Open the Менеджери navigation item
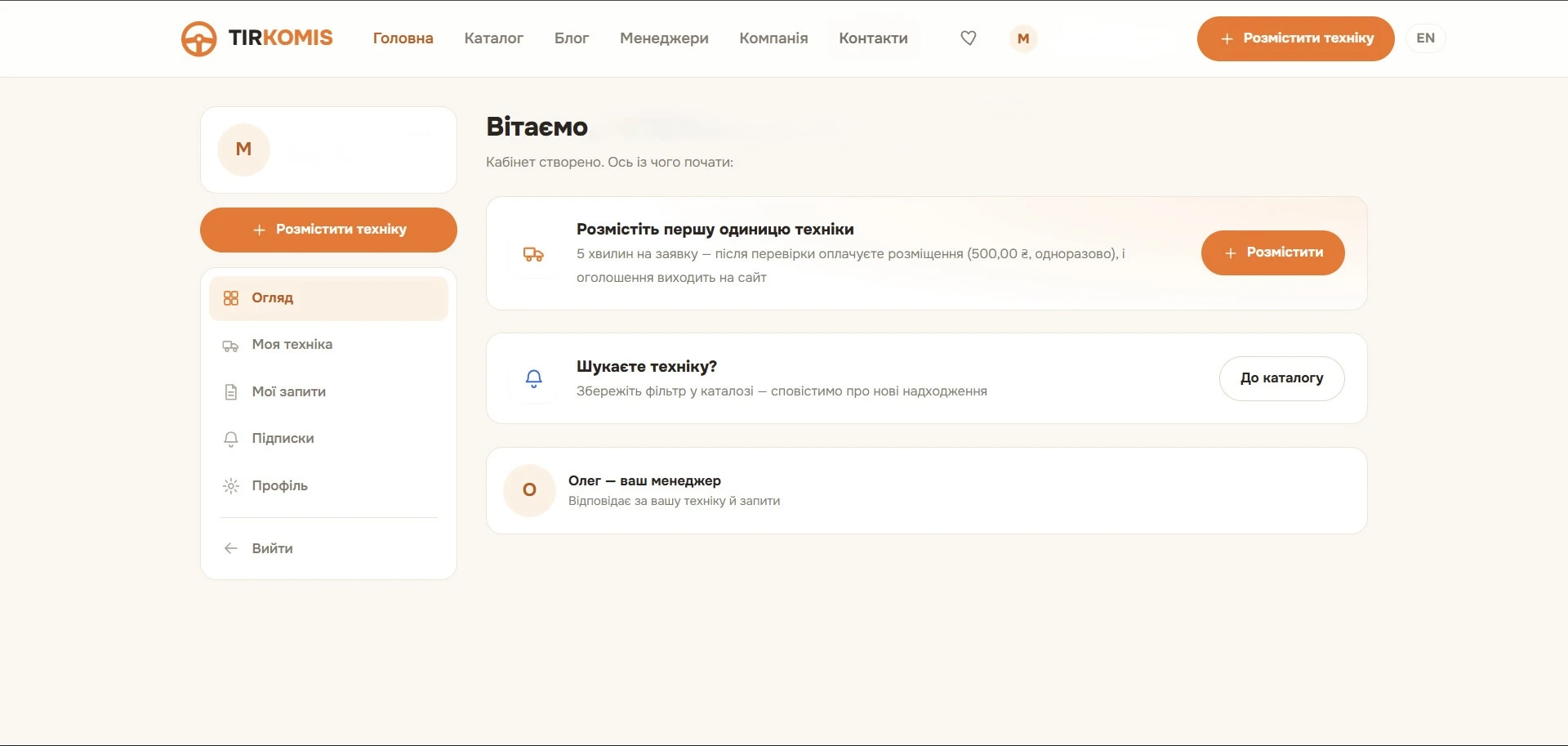This screenshot has height=746, width=1568. tap(664, 38)
